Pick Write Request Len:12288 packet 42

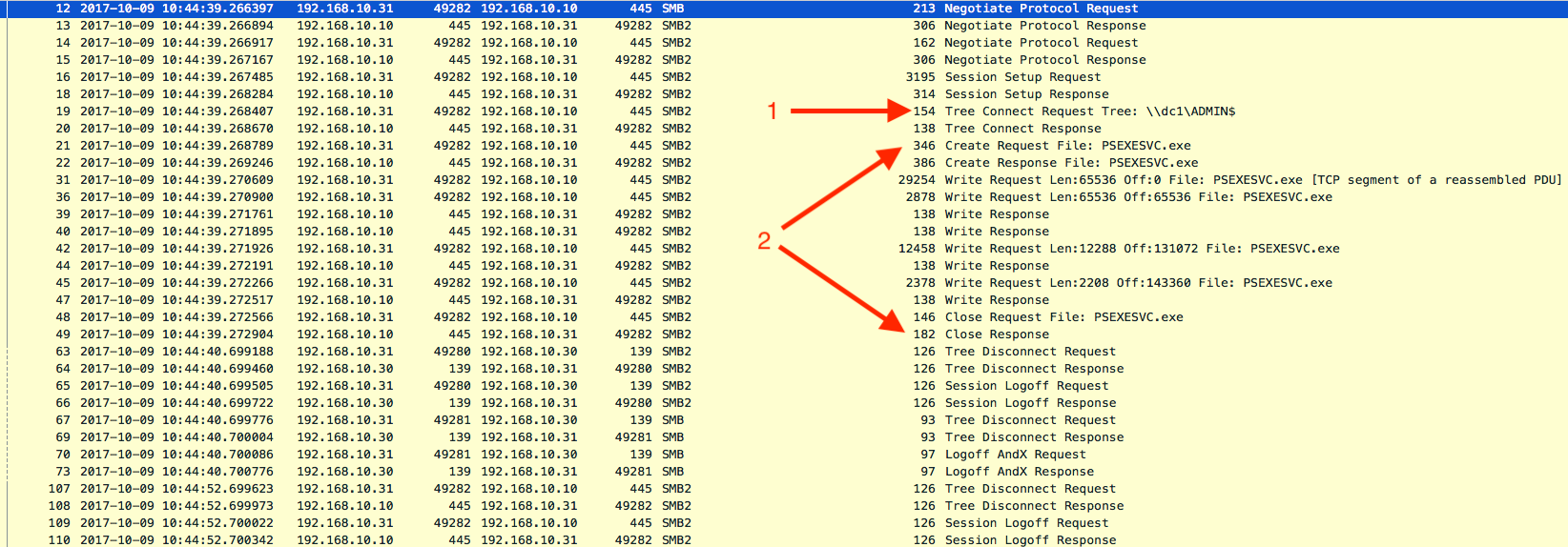(x=1142, y=249)
